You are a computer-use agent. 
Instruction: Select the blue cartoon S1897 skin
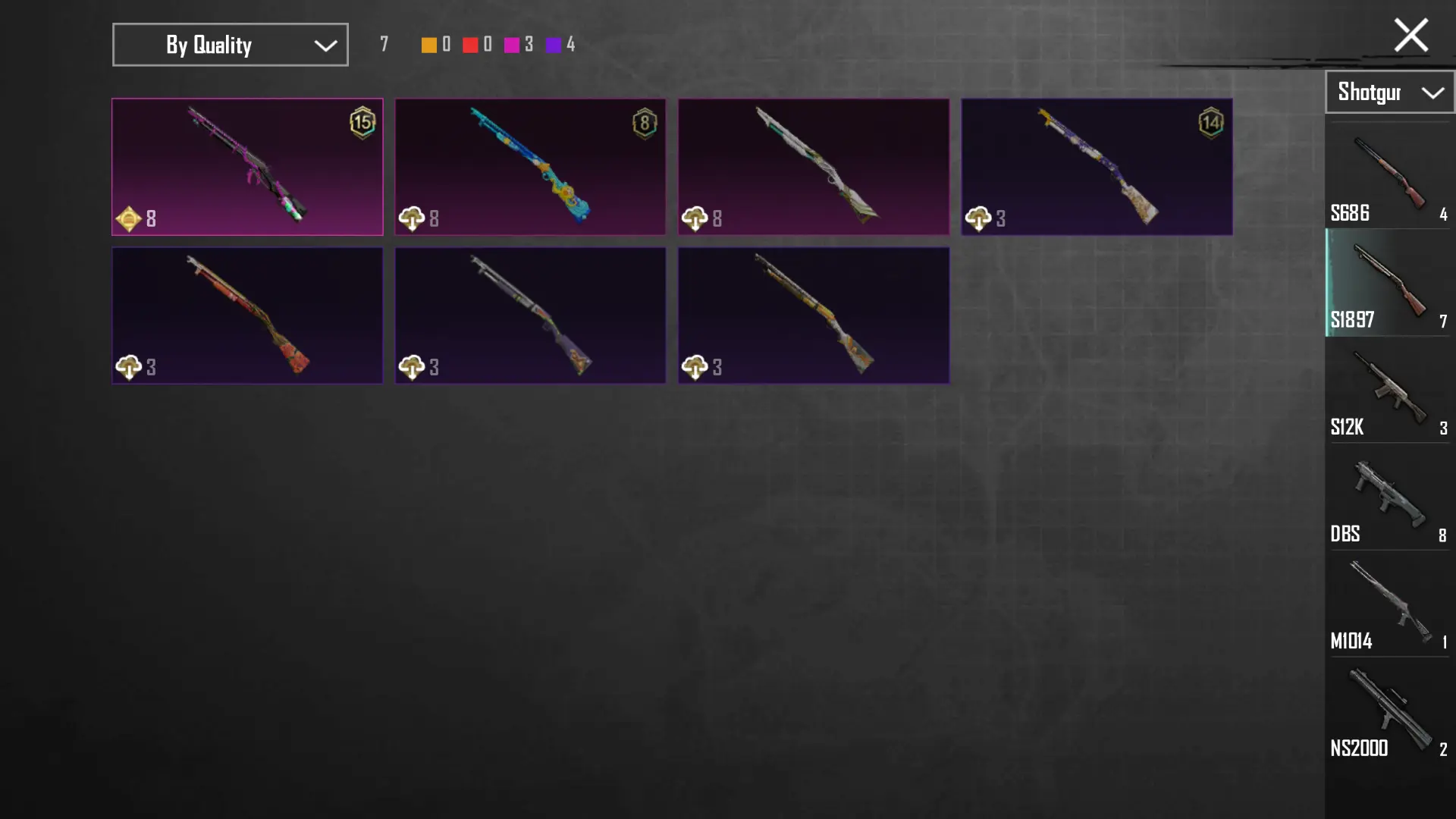tap(530, 167)
